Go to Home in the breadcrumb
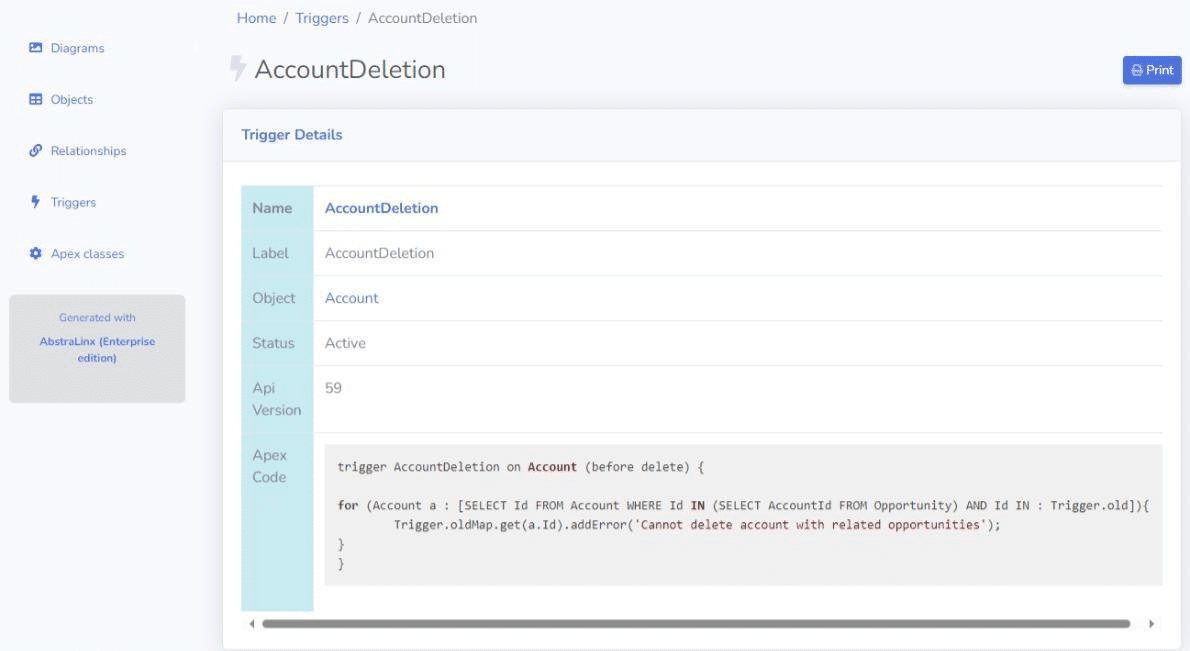 (255, 18)
